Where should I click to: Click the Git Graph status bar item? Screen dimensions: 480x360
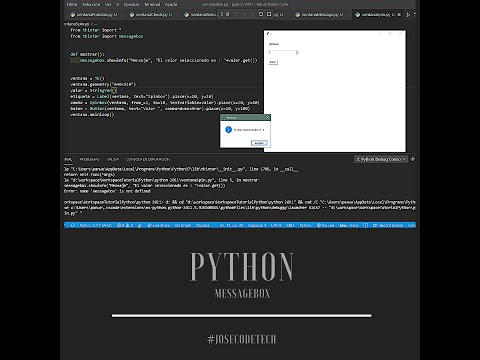point(183,226)
